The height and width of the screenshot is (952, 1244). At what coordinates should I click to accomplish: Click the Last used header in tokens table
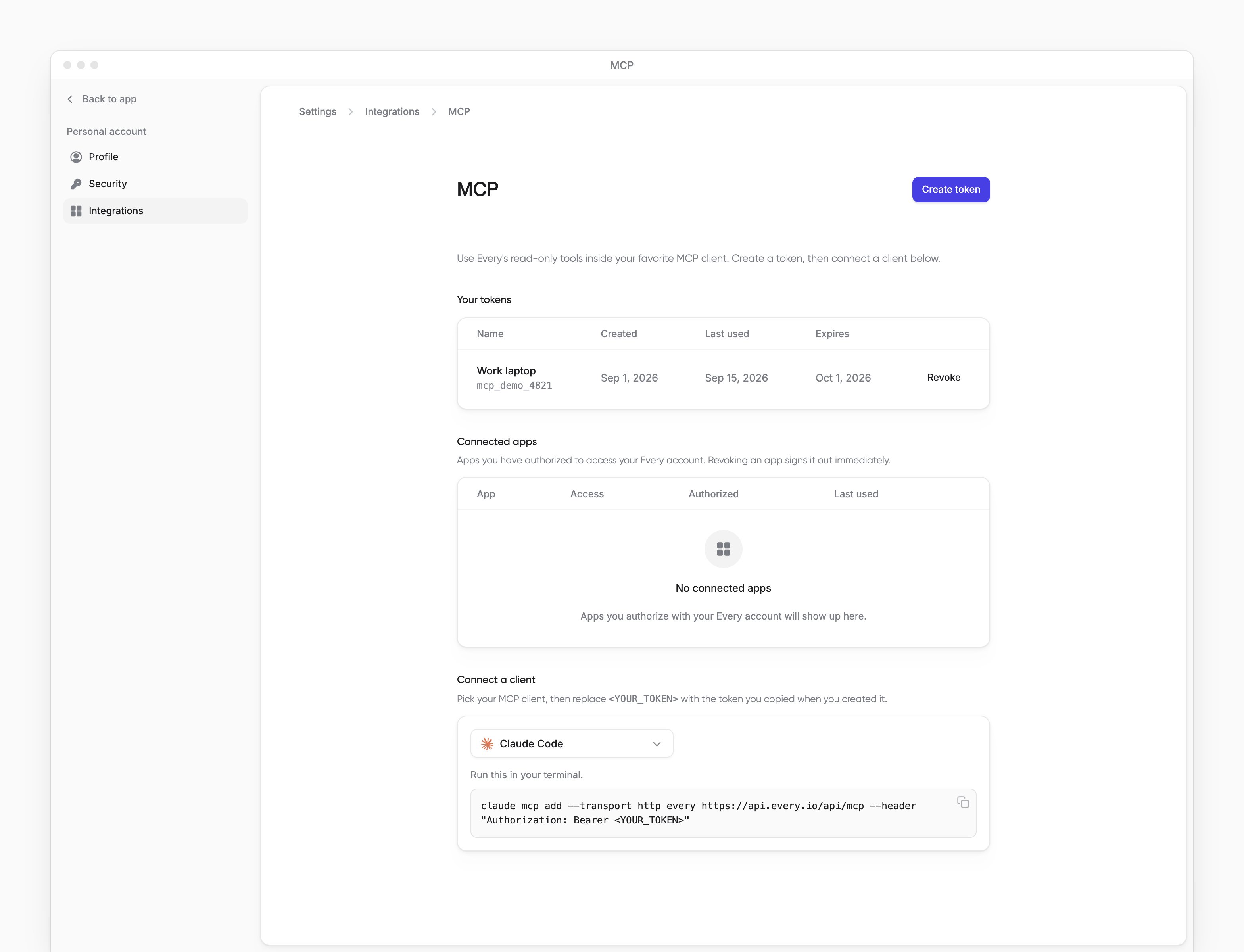point(727,334)
